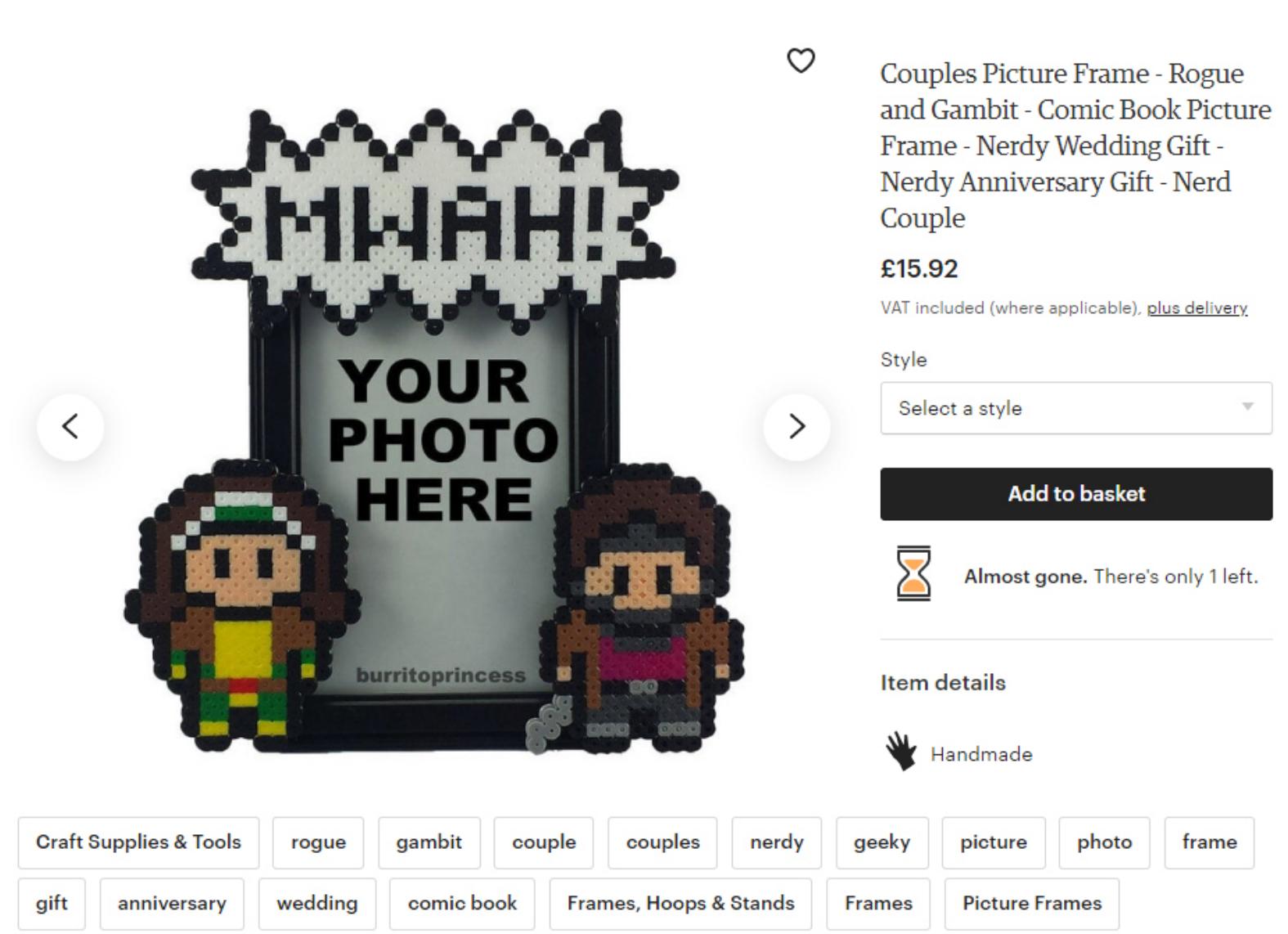Image resolution: width=1288 pixels, height=934 pixels.
Task: Add the frame to basket
Action: pyautogui.click(x=1076, y=494)
